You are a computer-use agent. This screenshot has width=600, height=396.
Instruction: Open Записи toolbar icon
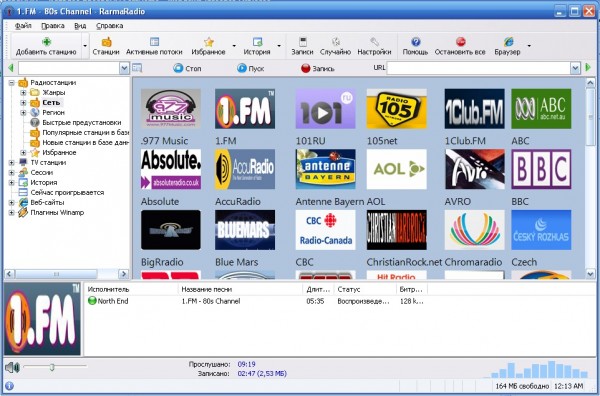[302, 42]
